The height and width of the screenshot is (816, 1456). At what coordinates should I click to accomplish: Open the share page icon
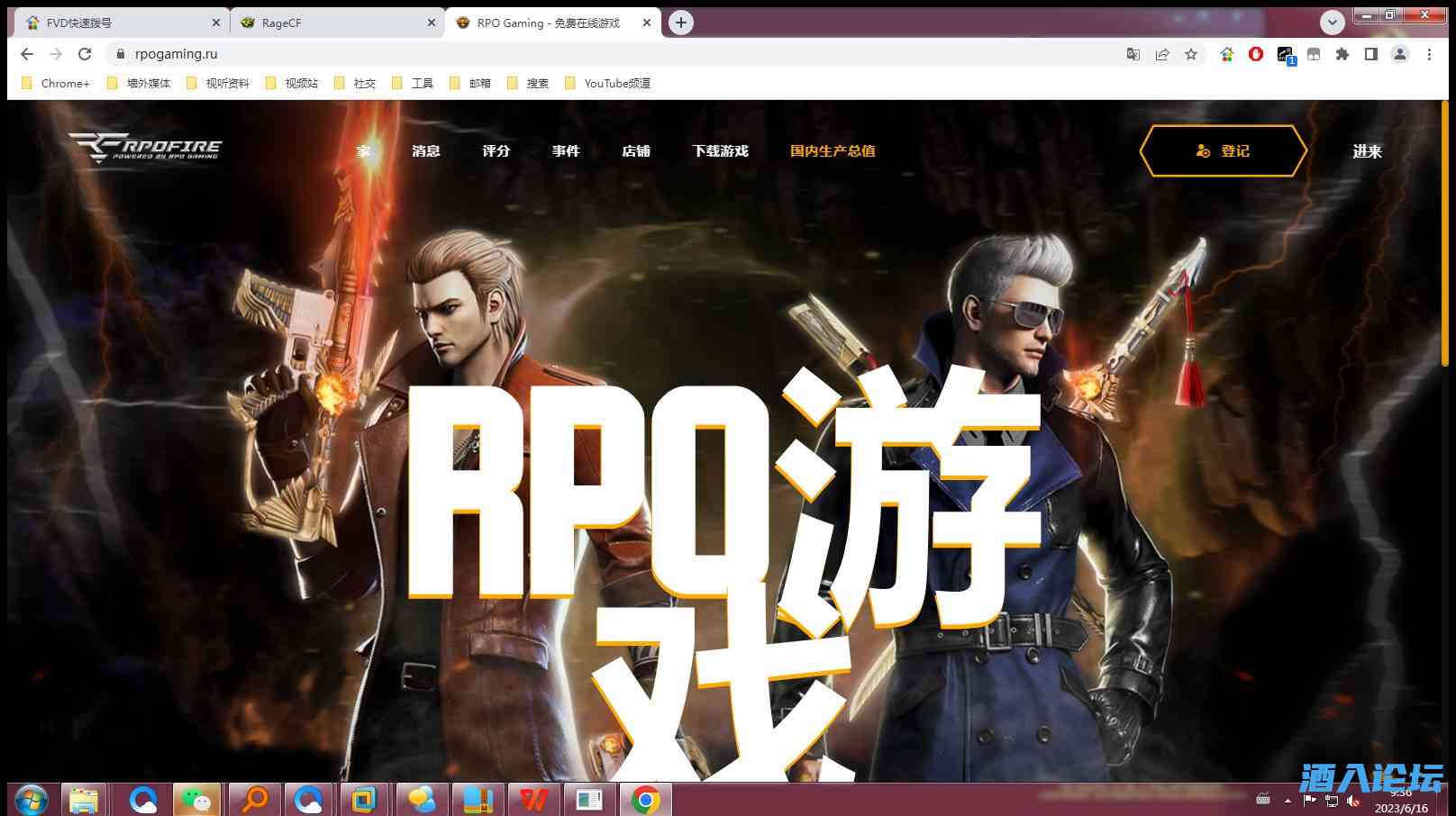pos(1162,54)
